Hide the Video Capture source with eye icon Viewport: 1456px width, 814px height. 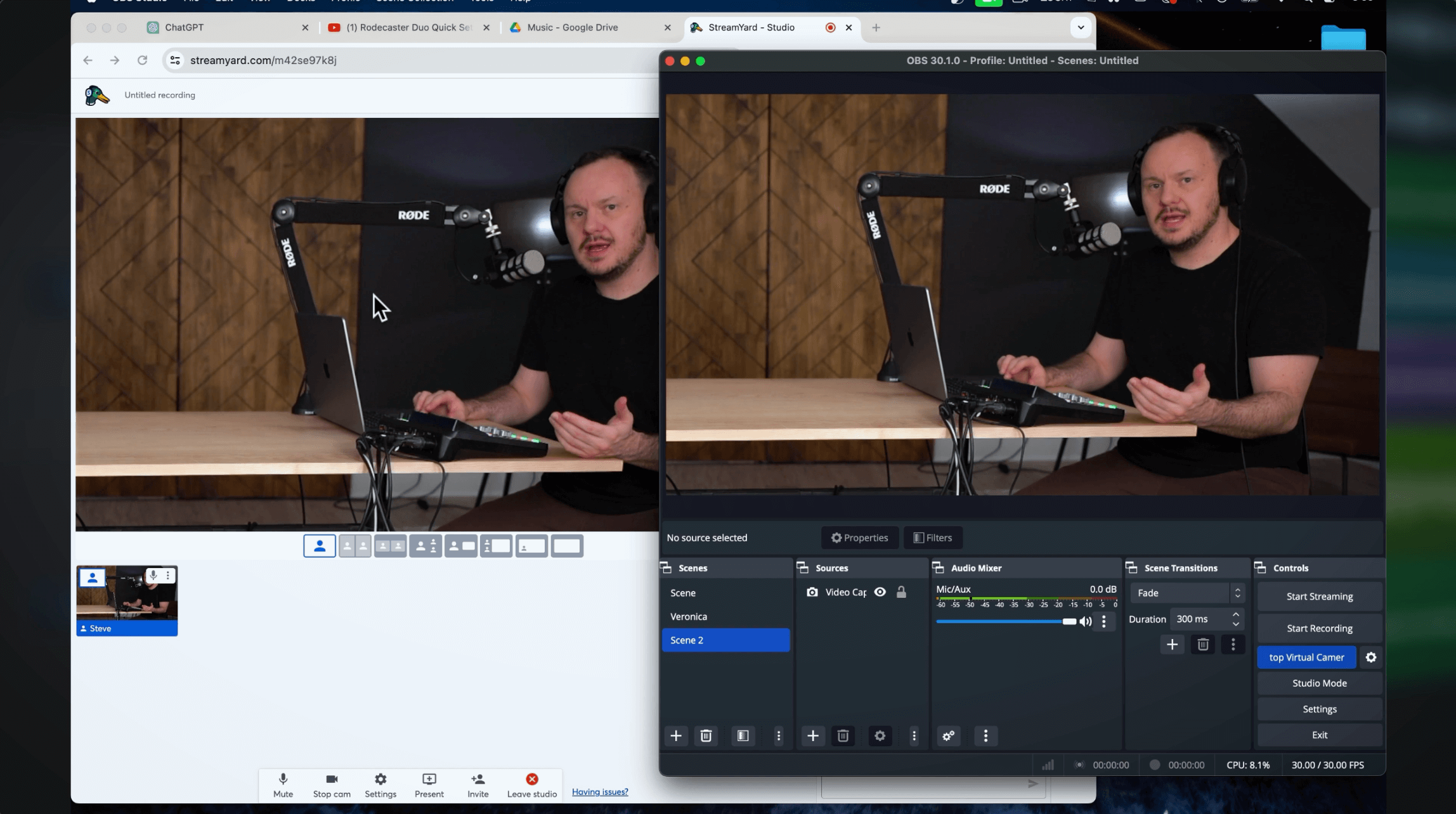[x=880, y=592]
